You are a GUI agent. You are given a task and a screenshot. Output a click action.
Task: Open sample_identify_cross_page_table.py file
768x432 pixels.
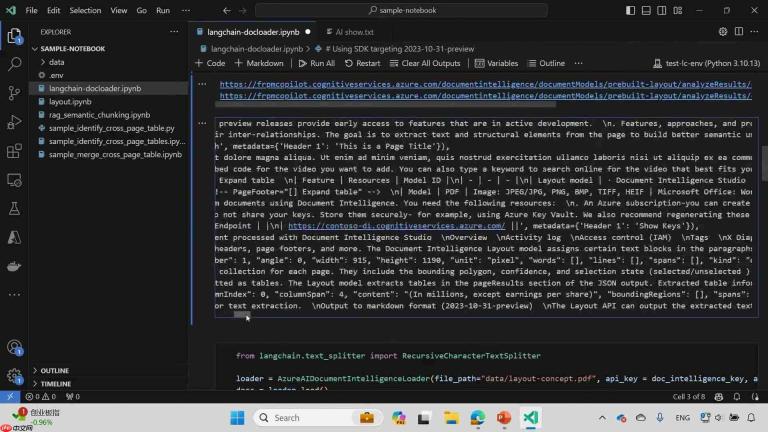click(x=112, y=128)
